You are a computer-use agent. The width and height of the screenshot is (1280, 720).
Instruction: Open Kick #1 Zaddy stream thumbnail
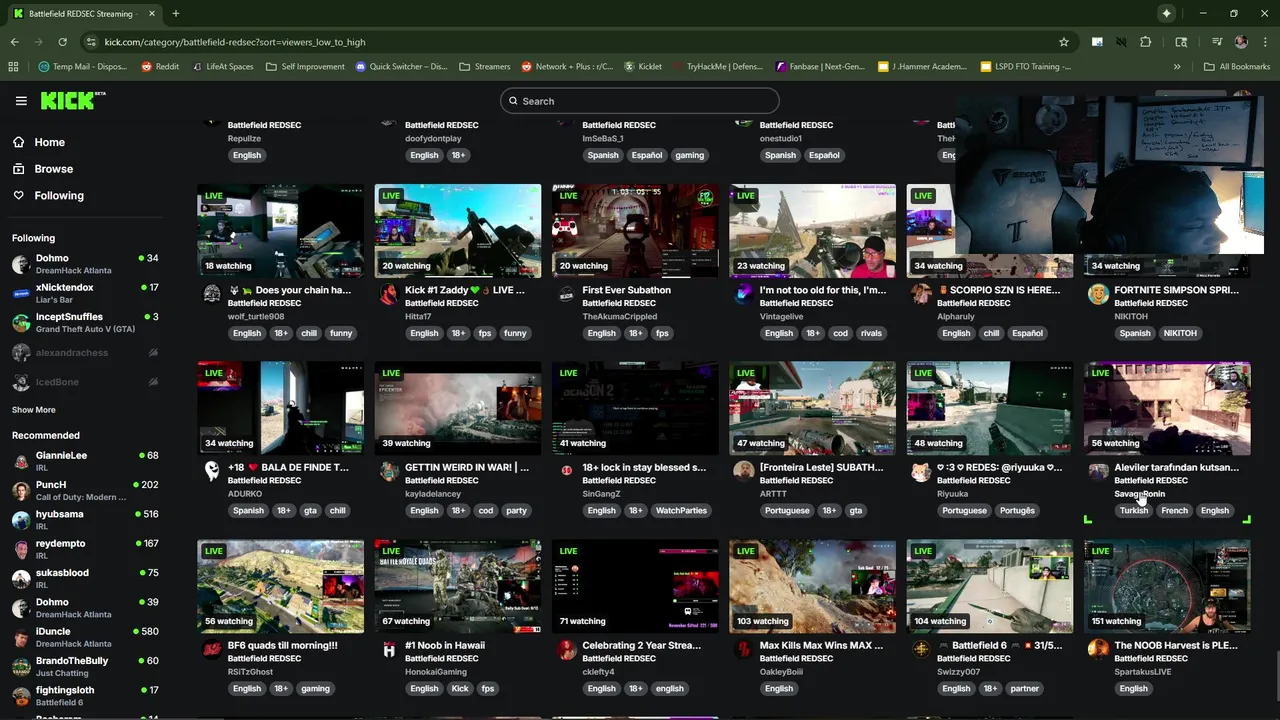coord(458,231)
